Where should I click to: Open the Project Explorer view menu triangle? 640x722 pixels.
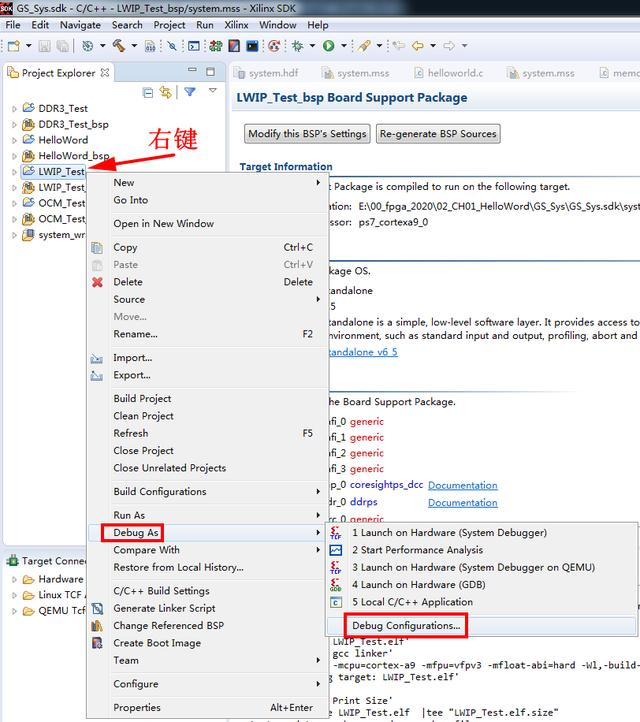tap(213, 90)
